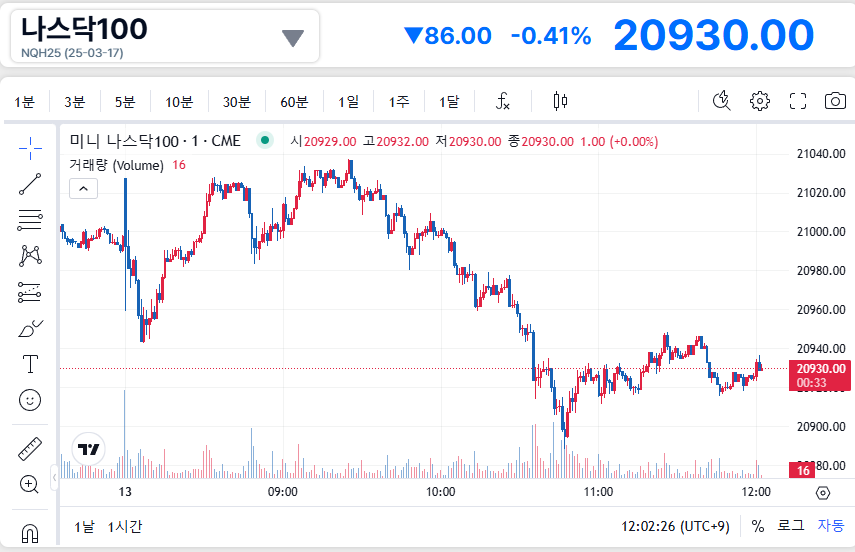The width and height of the screenshot is (855, 552).
Task: Toggle percent scale mode
Action: (x=758, y=526)
